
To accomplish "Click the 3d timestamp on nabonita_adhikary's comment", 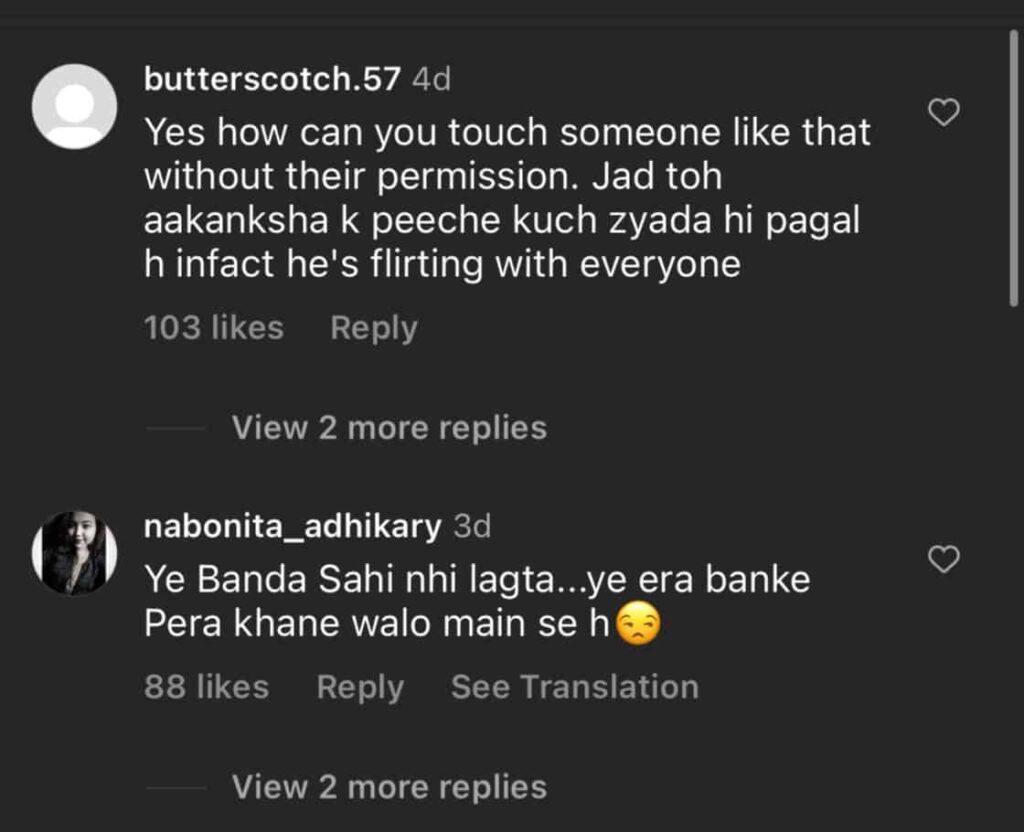I will pos(472,526).
